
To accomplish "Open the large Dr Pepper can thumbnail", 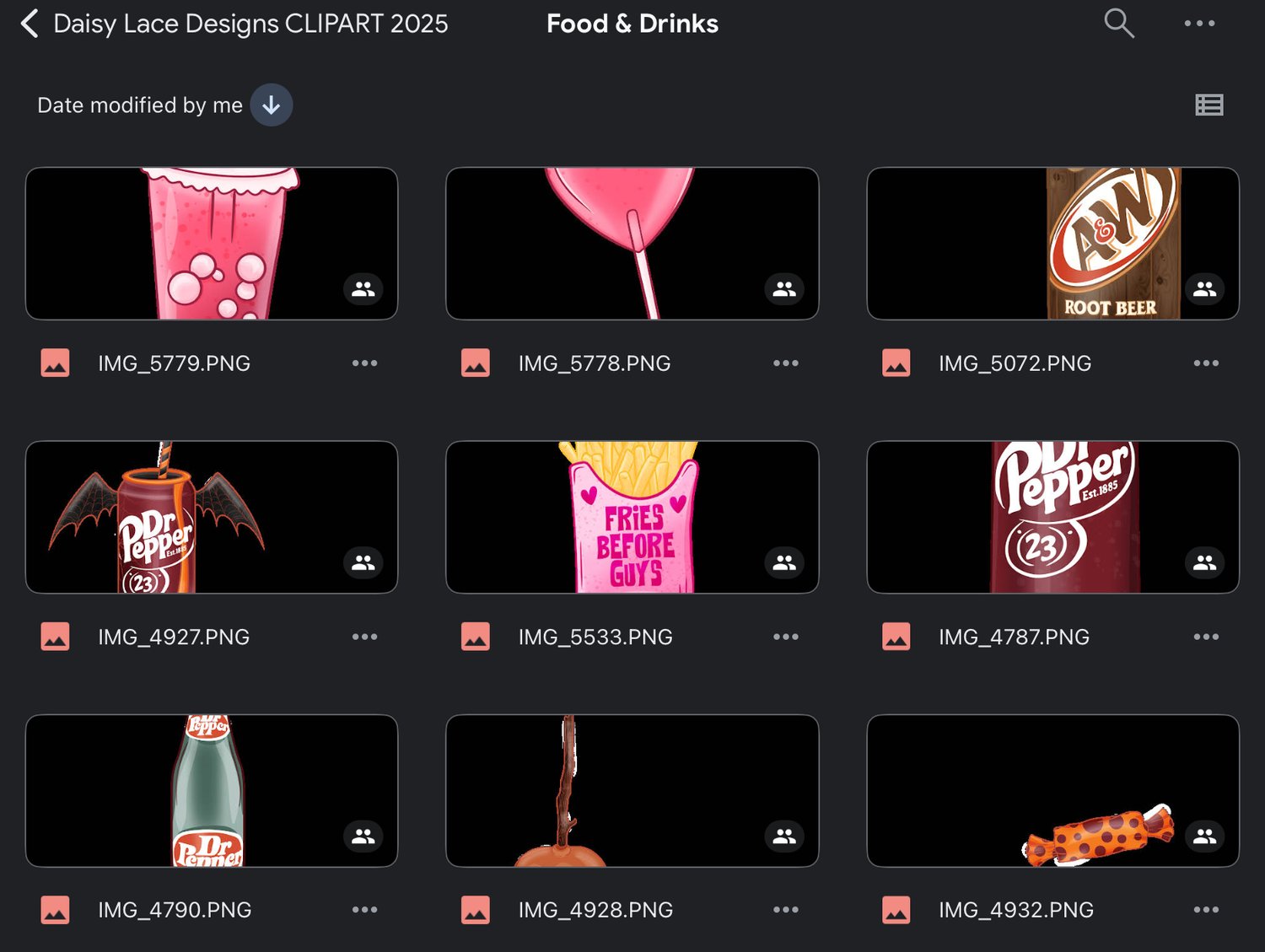I will 1053,517.
